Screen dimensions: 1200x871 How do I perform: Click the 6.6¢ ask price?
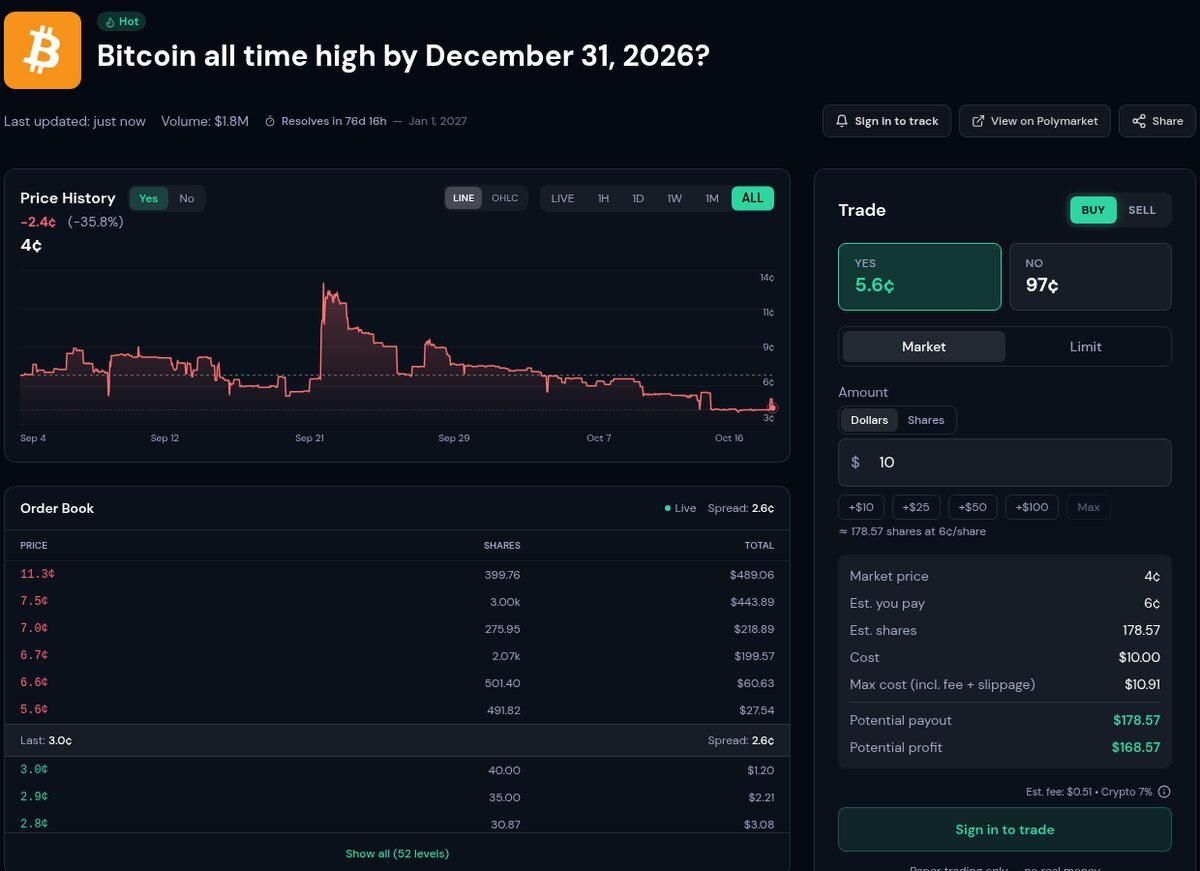(34, 683)
